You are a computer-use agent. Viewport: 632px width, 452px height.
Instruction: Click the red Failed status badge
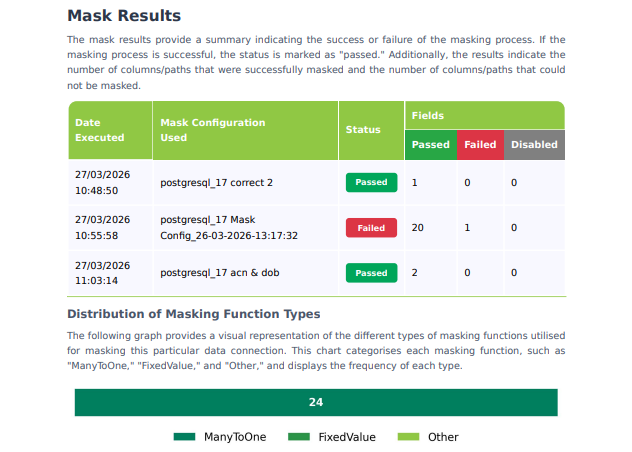coord(371,228)
